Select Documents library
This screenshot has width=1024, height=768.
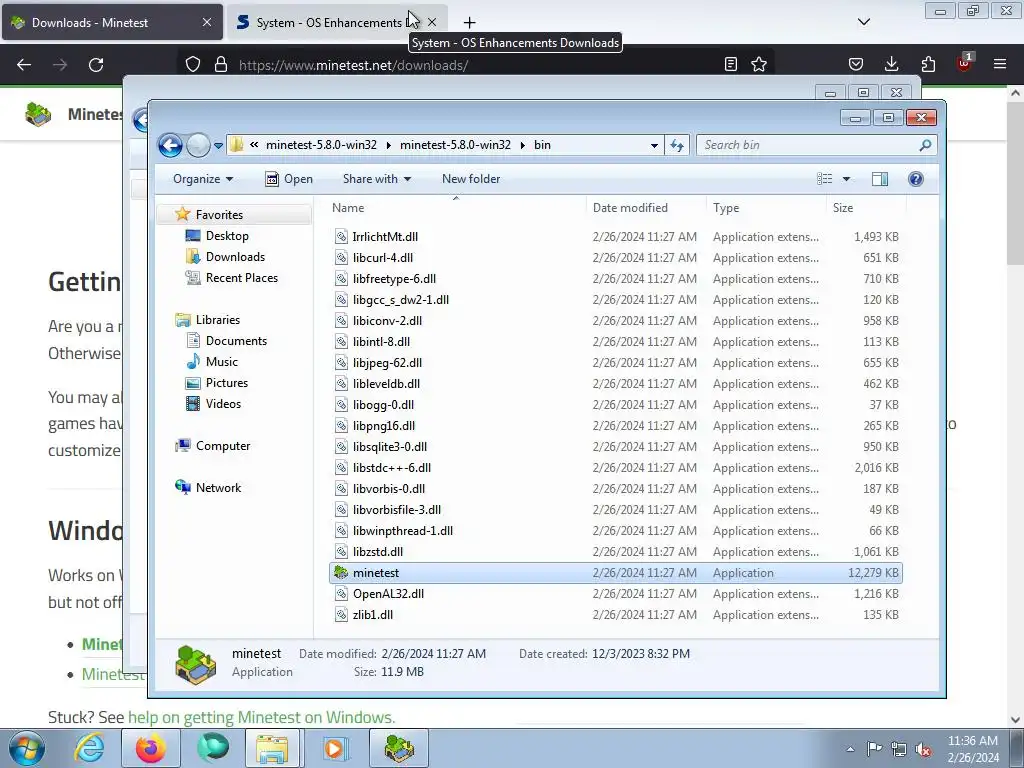236,341
